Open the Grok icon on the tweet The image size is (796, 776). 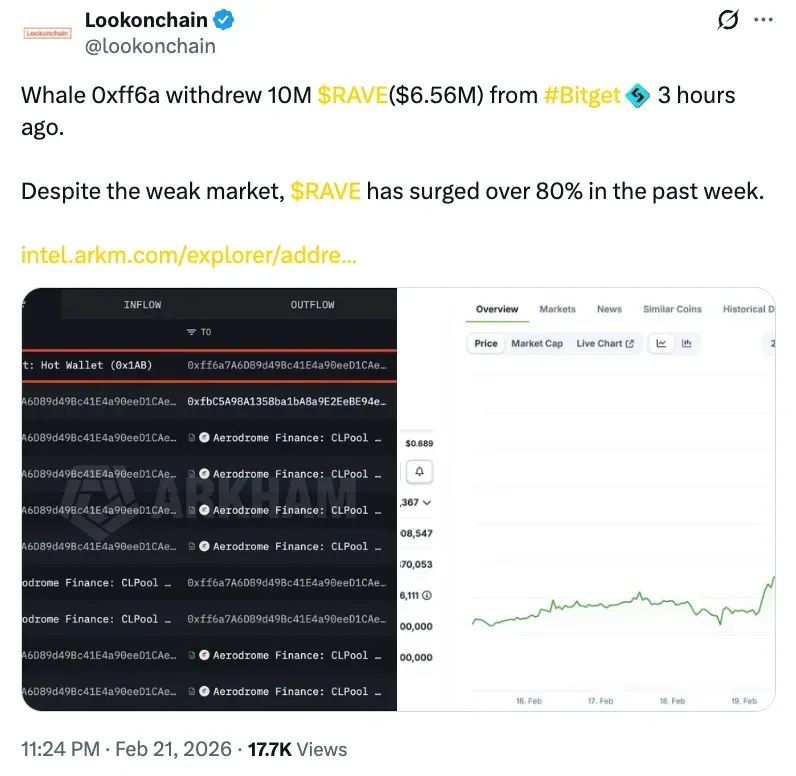[x=728, y=20]
